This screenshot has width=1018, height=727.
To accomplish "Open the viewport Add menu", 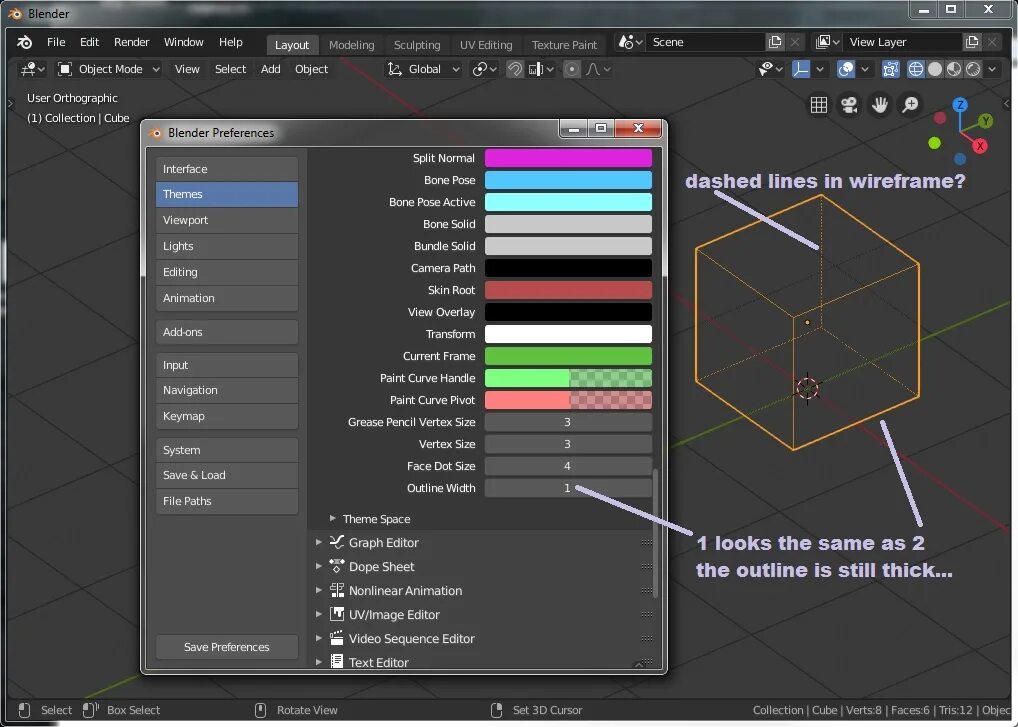I will [x=271, y=69].
